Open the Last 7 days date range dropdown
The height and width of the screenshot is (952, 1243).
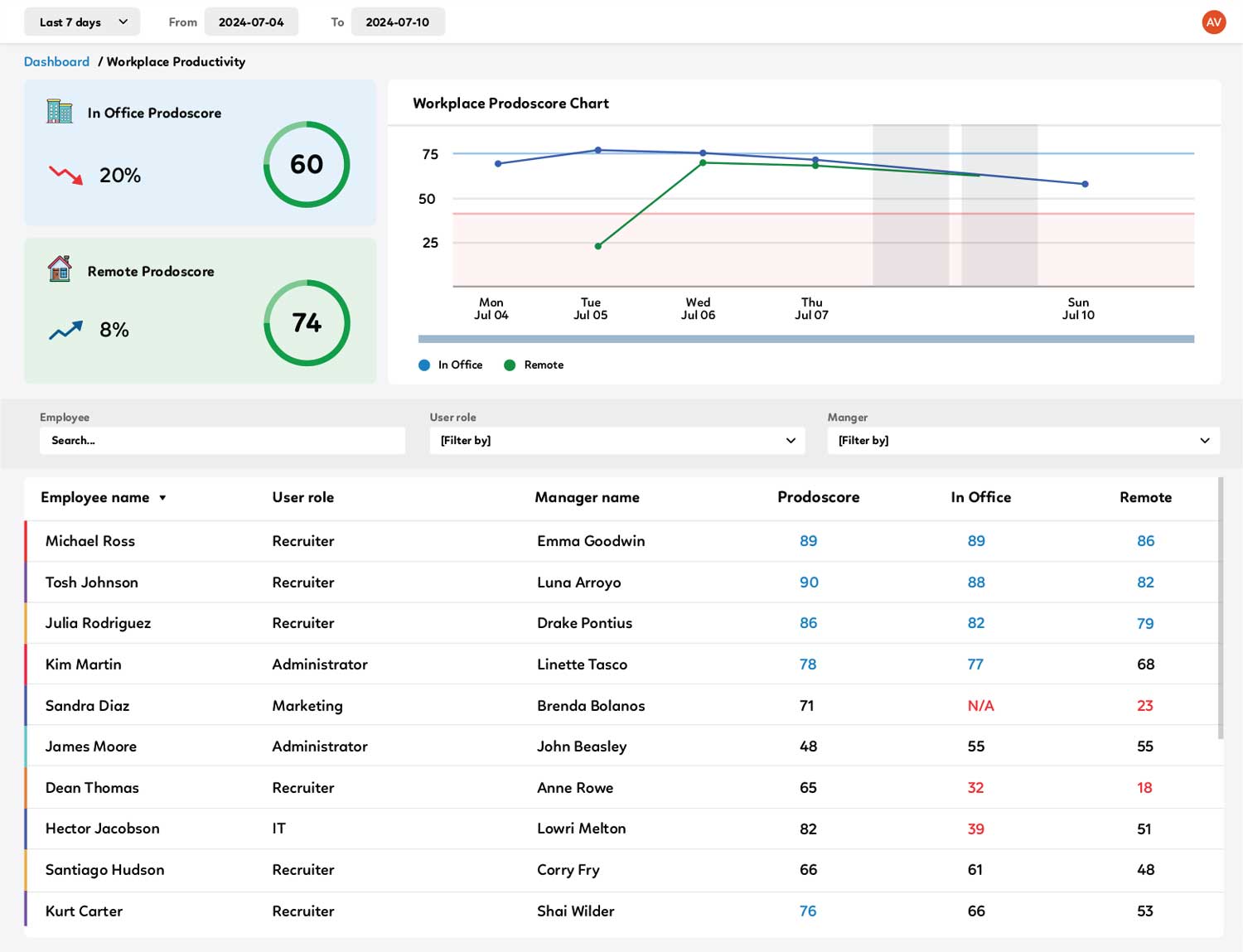[81, 22]
